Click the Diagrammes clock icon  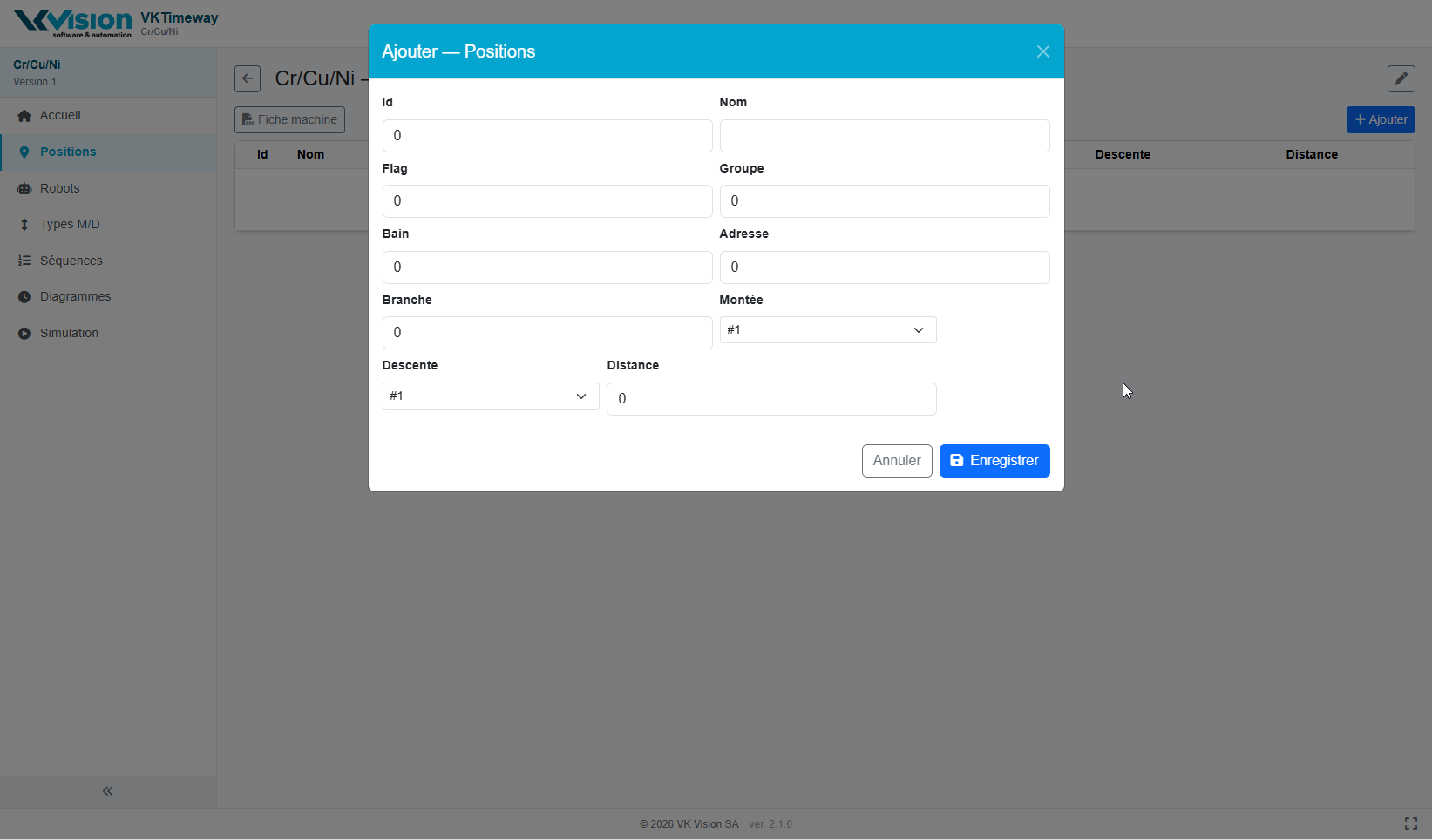[24, 297]
